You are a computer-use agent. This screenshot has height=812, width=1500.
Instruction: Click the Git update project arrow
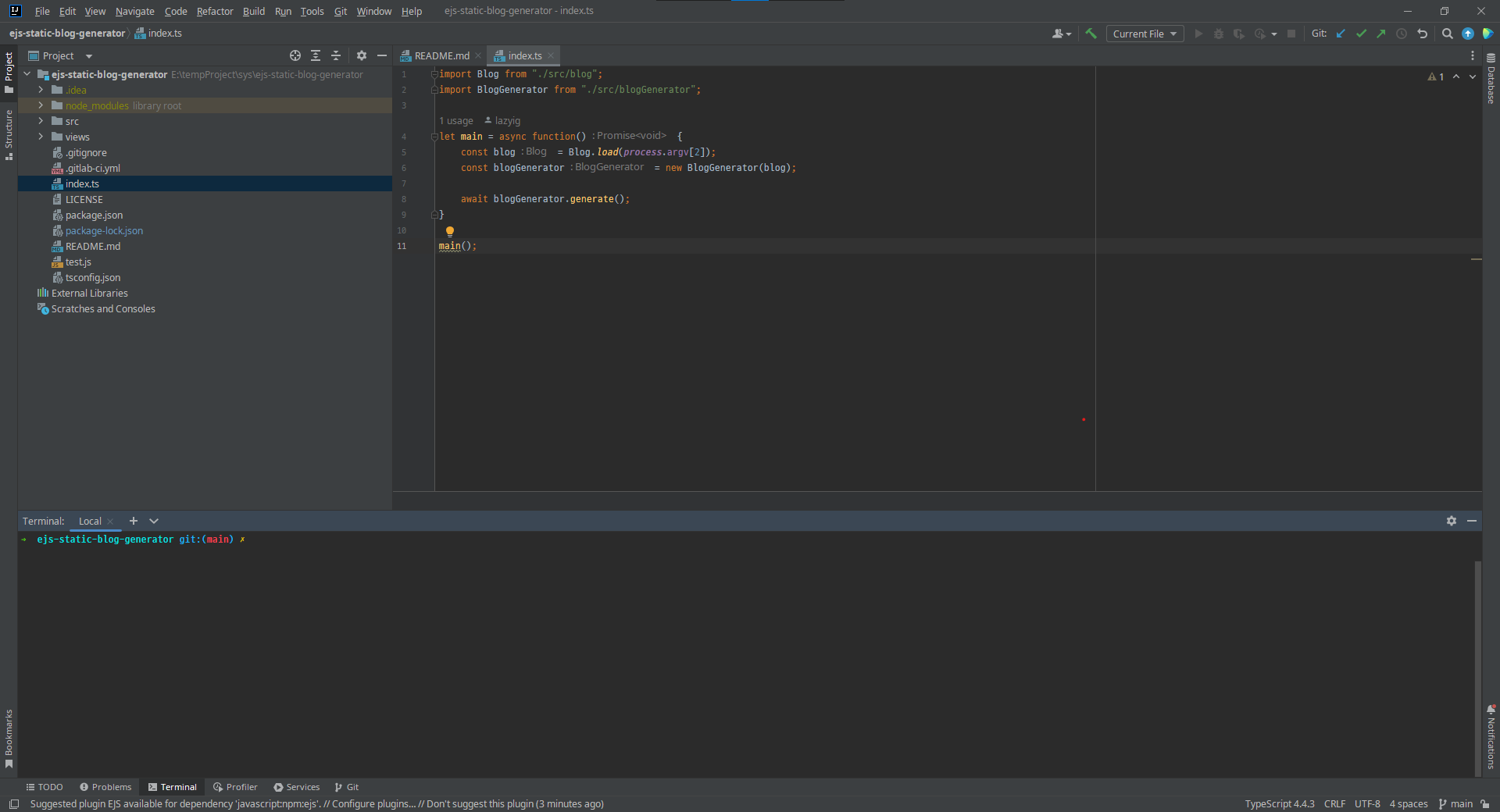pyautogui.click(x=1341, y=34)
